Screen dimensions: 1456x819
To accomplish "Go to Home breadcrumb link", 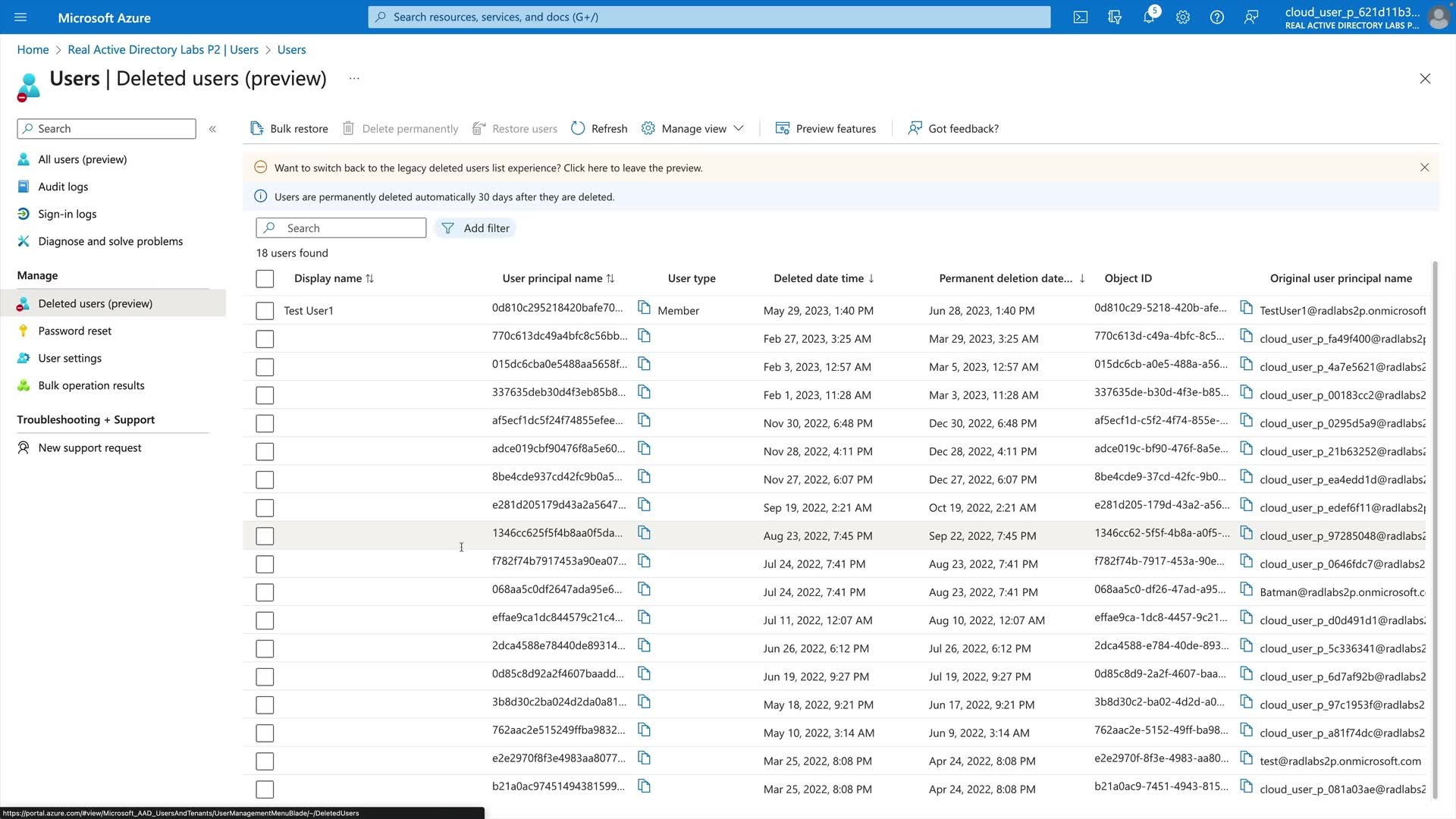I will [x=33, y=49].
